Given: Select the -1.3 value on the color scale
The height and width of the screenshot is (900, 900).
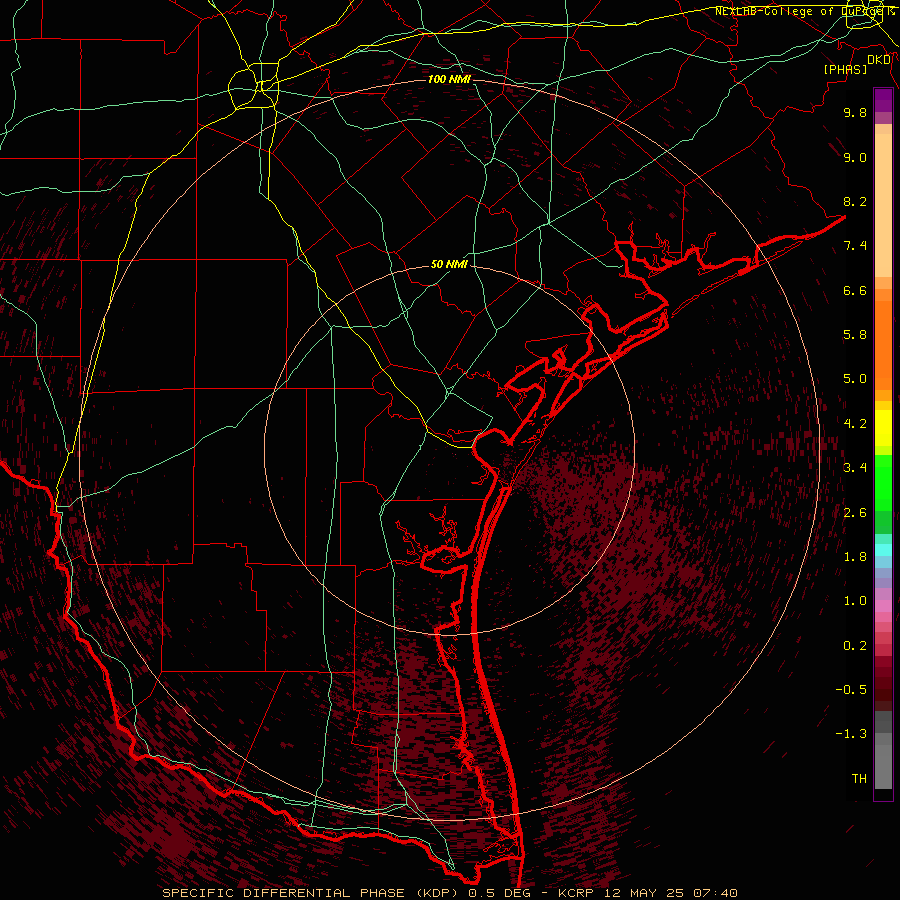Looking at the screenshot, I should pos(851,734).
